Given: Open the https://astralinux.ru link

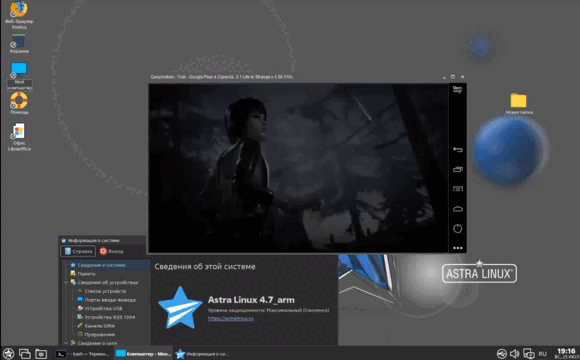Looking at the screenshot, I should [230, 318].
